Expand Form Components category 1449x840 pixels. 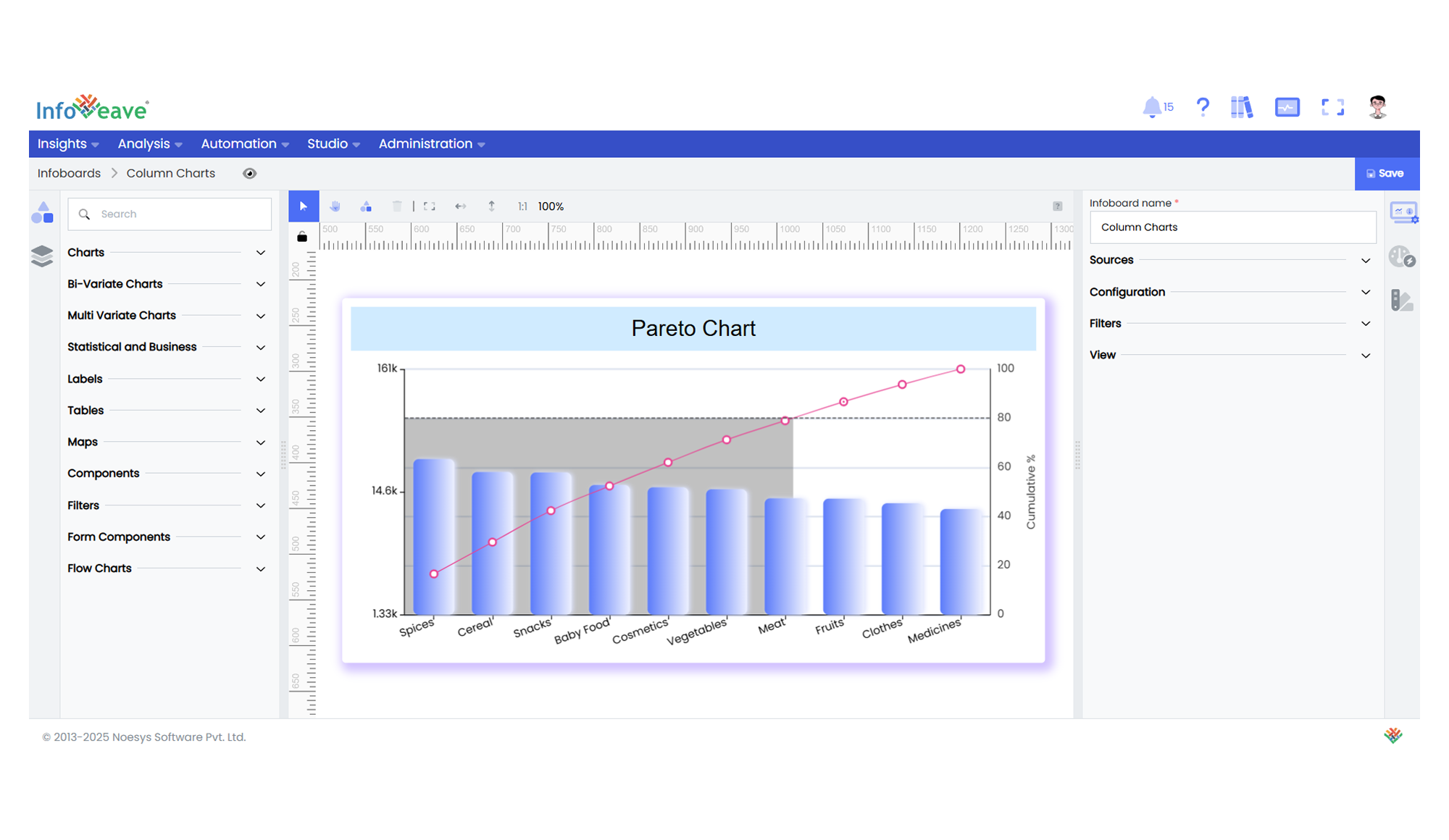167,537
